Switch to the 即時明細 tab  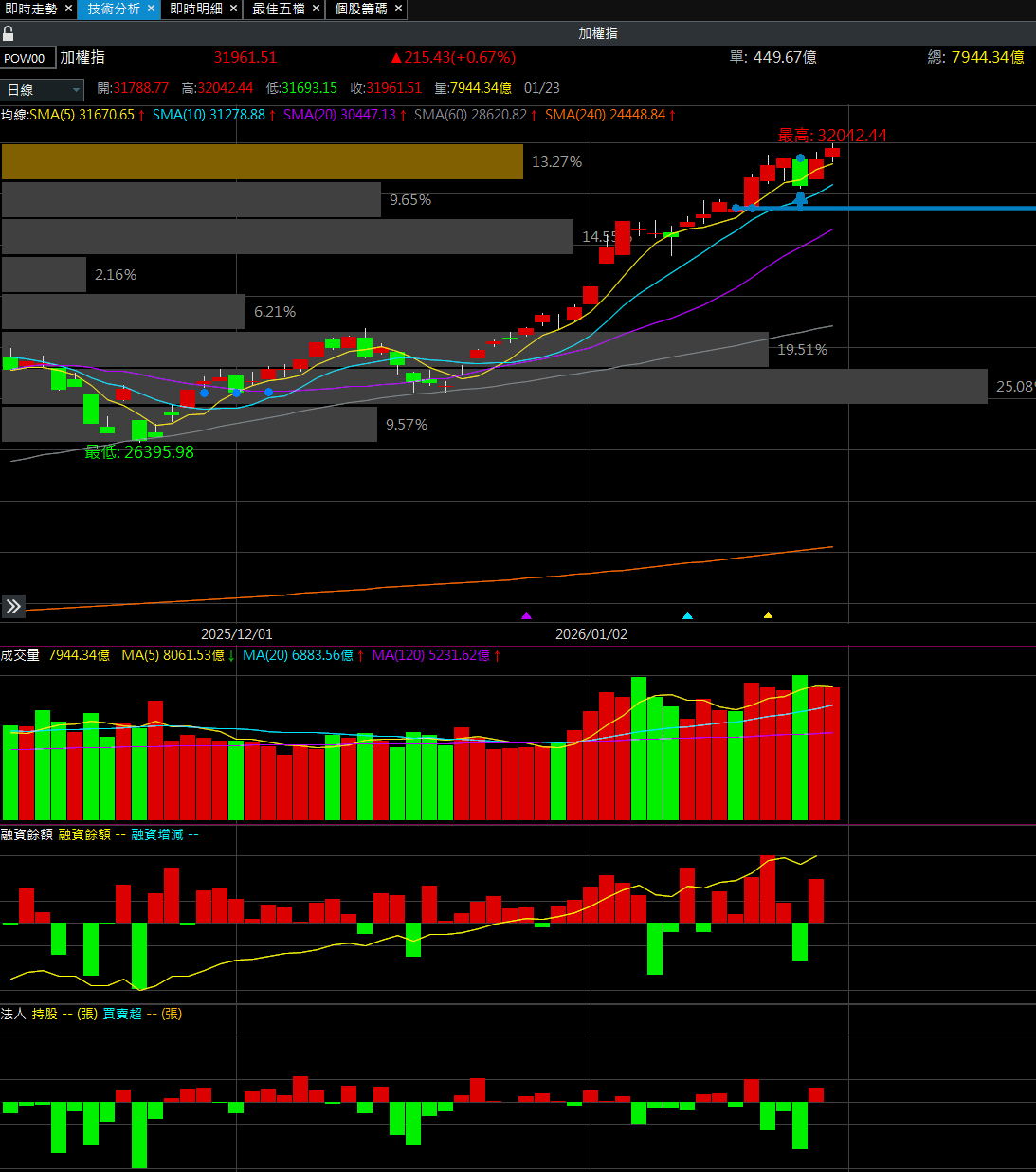pos(196,9)
